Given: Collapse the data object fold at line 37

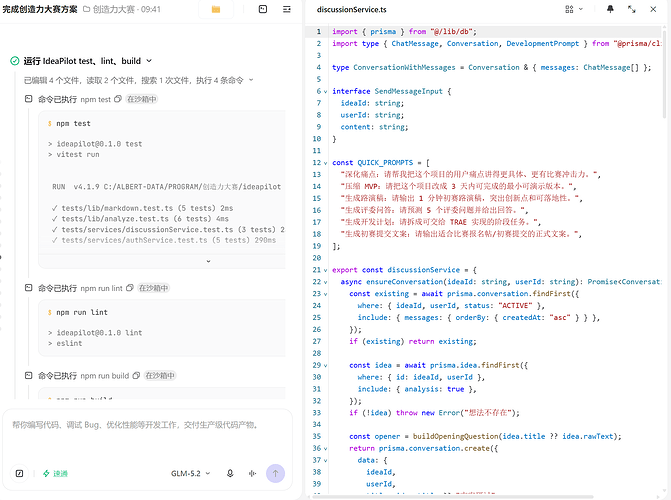Looking at the screenshot, I should (x=326, y=461).
